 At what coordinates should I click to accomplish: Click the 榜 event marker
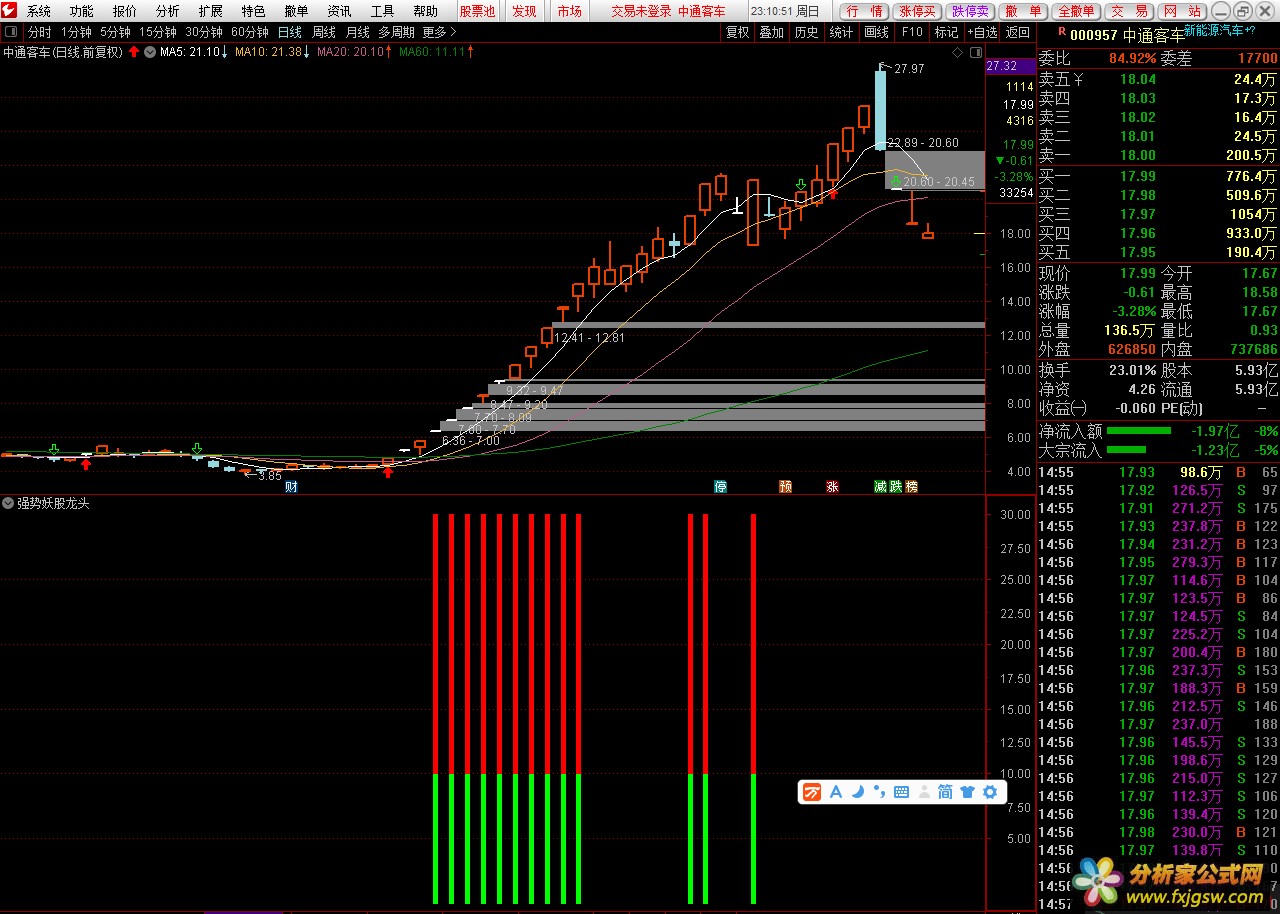point(911,487)
